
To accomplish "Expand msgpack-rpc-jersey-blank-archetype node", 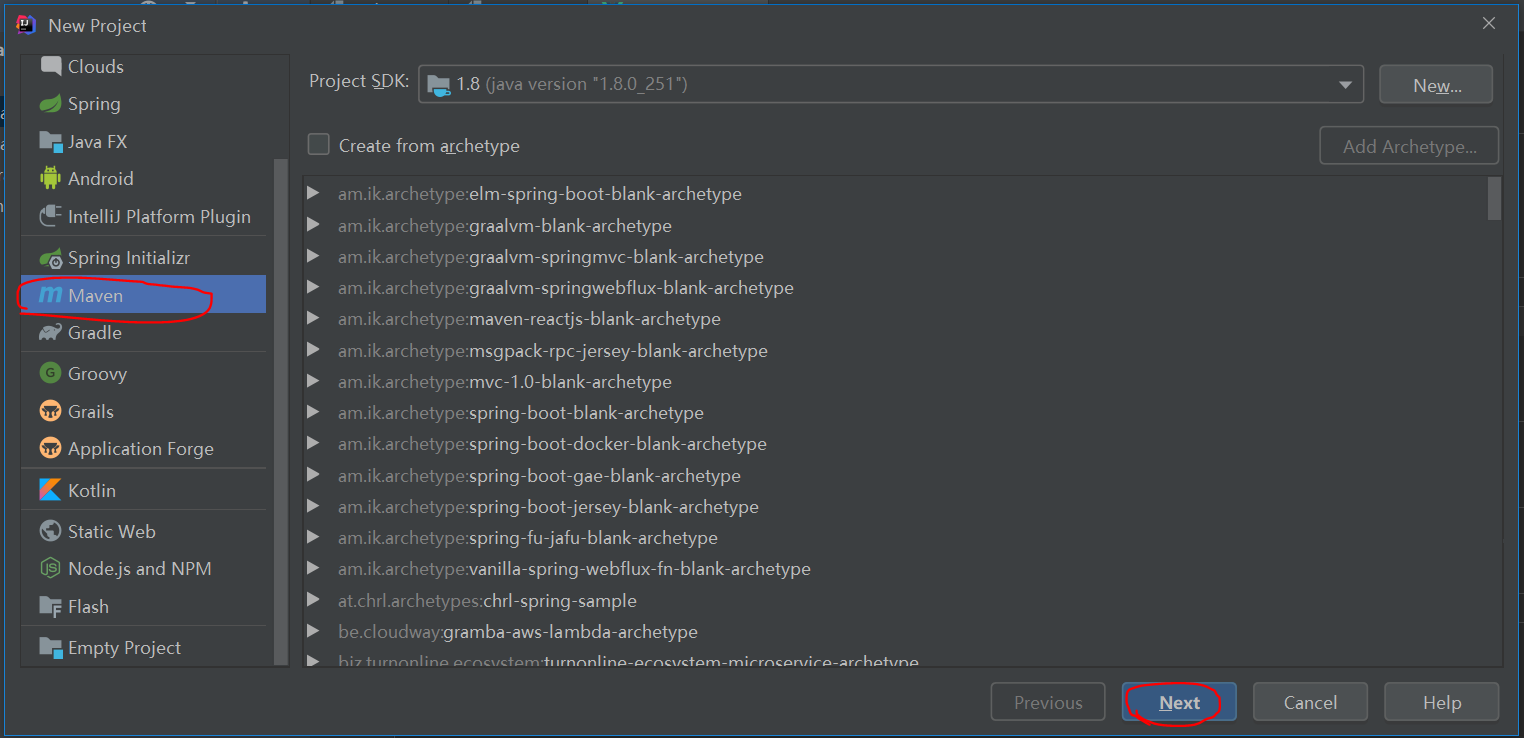I will (x=314, y=350).
